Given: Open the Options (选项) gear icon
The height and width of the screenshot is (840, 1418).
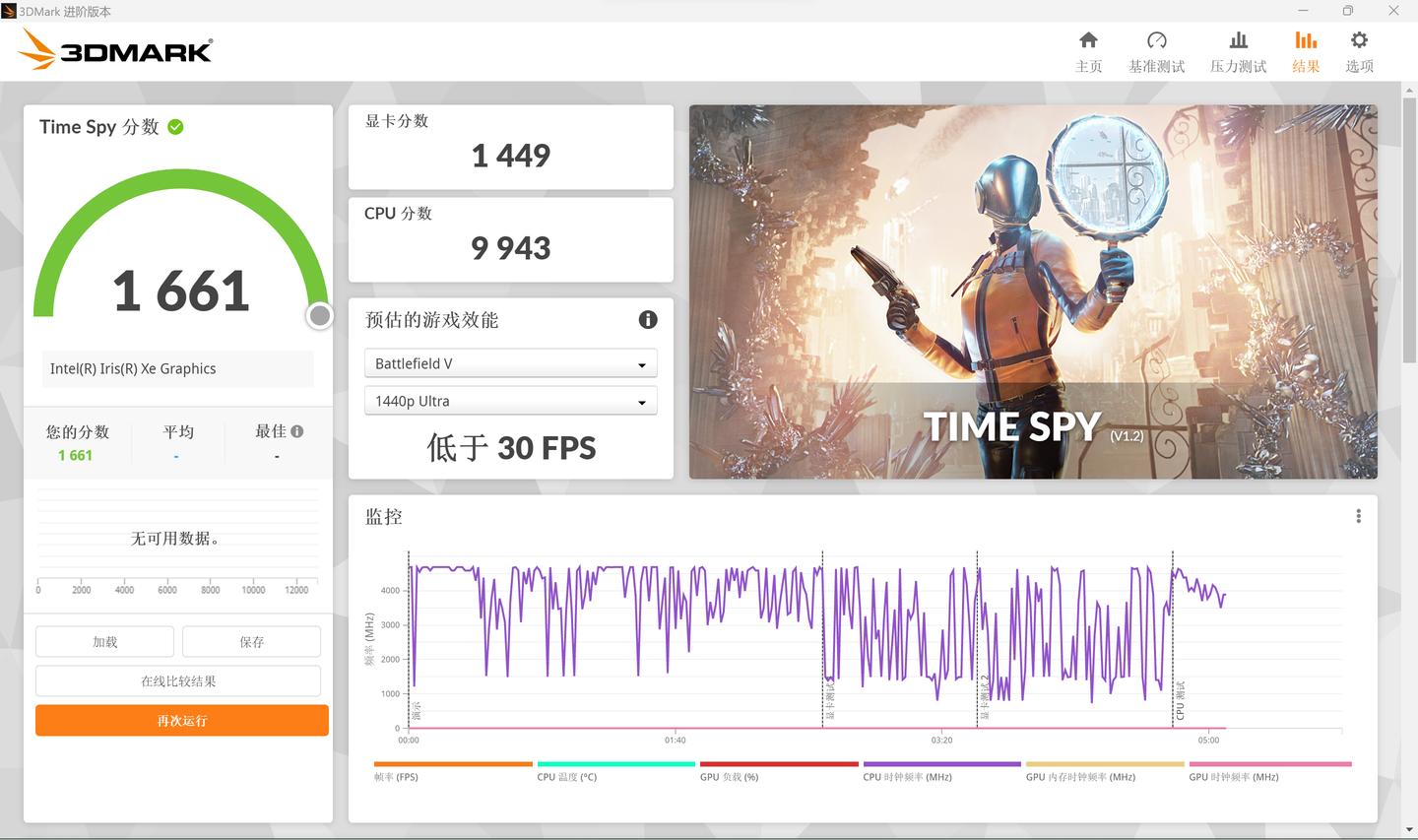Looking at the screenshot, I should [1359, 40].
